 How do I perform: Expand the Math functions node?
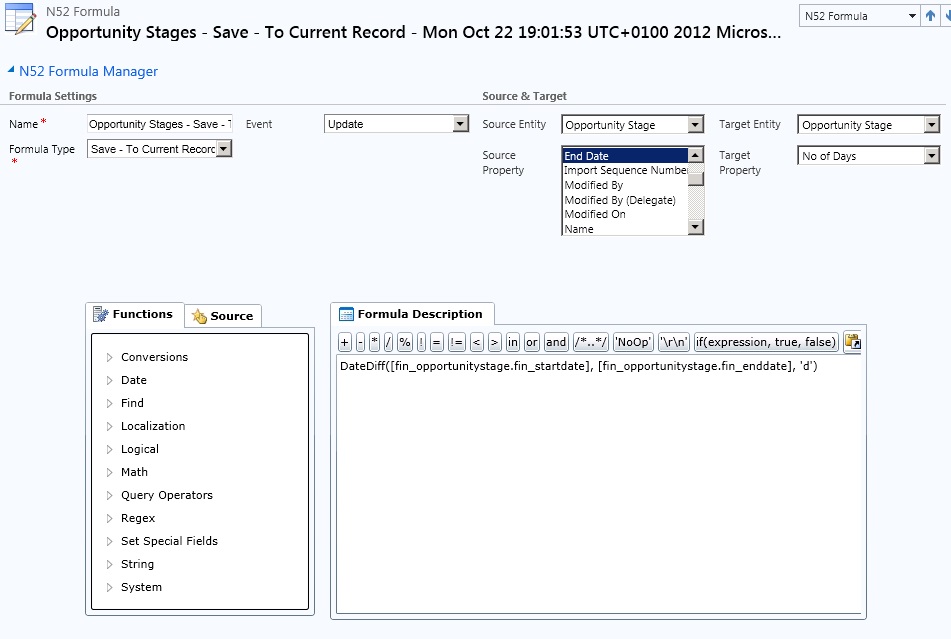[110, 472]
